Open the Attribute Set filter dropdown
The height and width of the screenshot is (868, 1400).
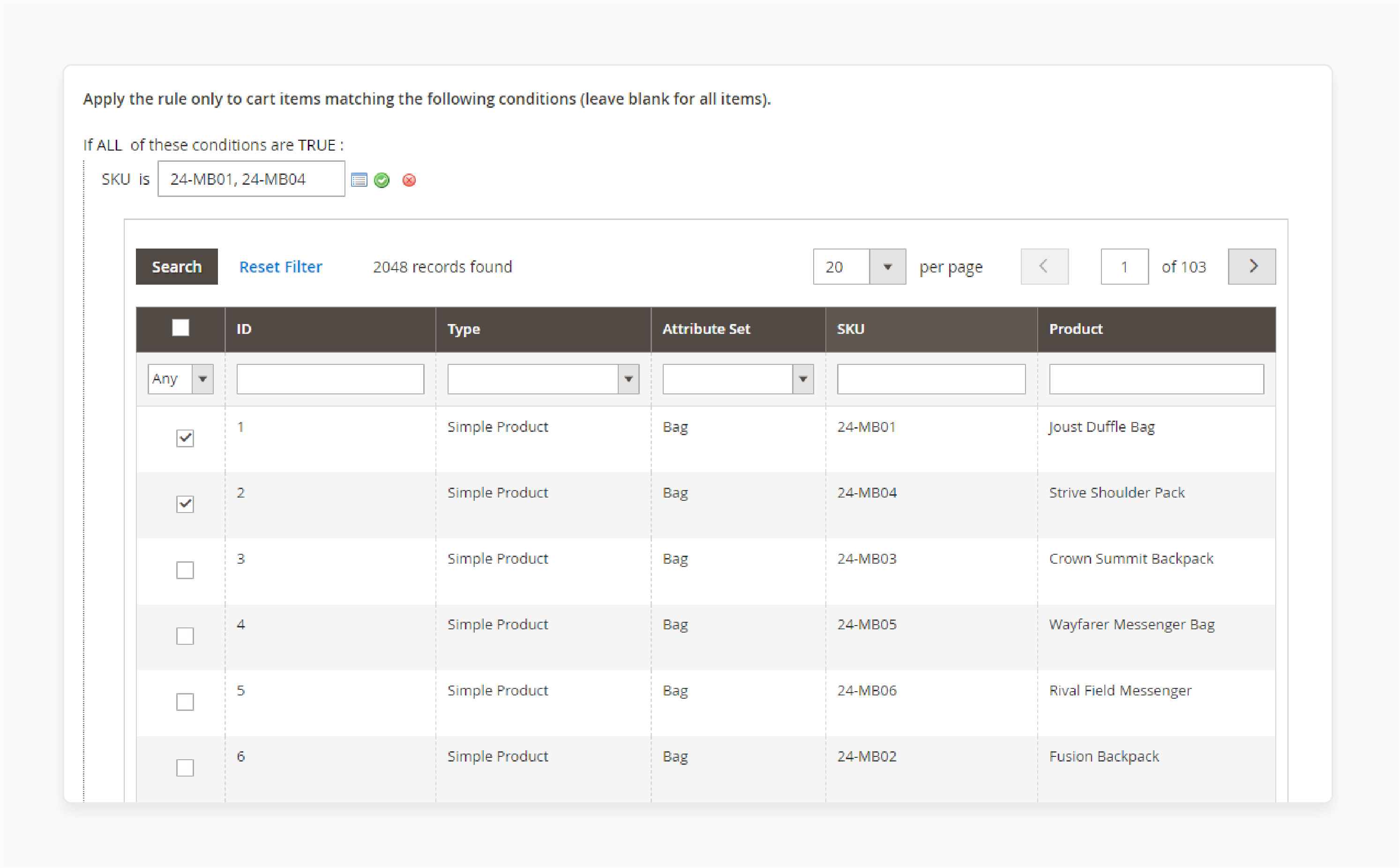click(738, 379)
